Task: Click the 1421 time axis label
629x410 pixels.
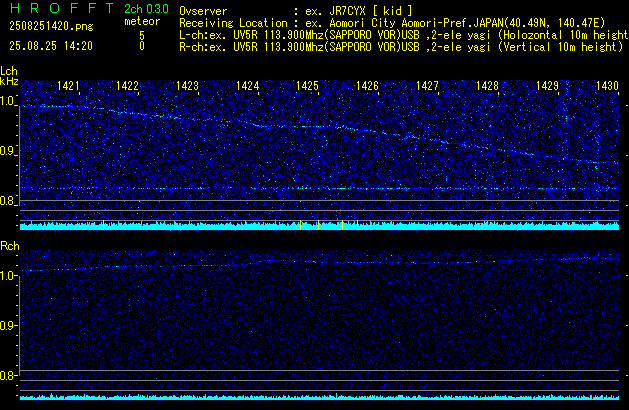Action: point(68,86)
